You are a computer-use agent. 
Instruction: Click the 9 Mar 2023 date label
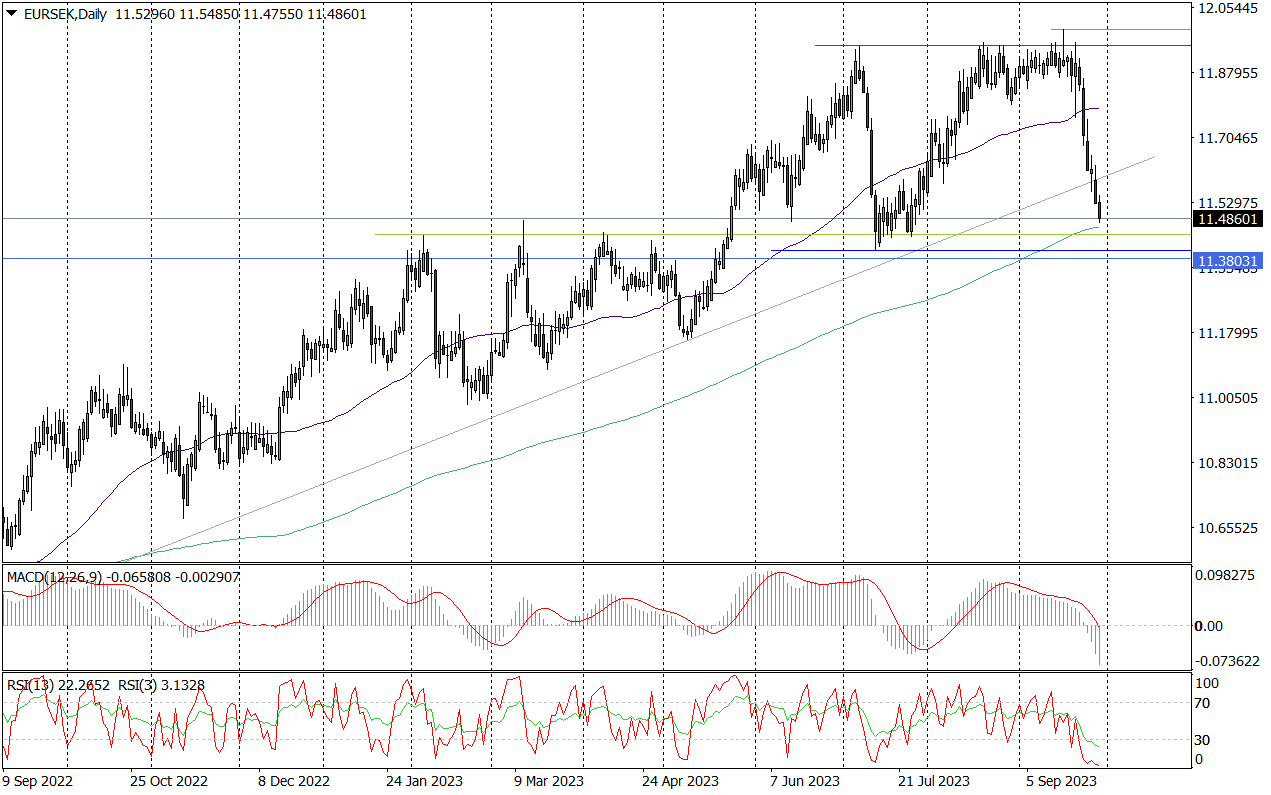pos(549,780)
